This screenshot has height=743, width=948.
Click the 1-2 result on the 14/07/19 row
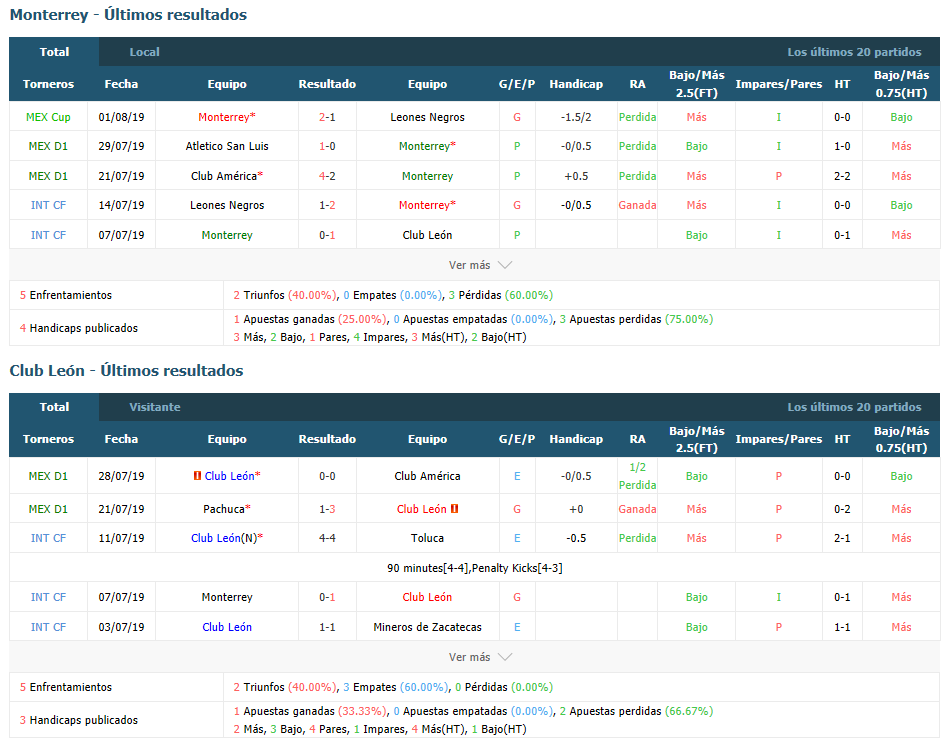[x=327, y=205]
